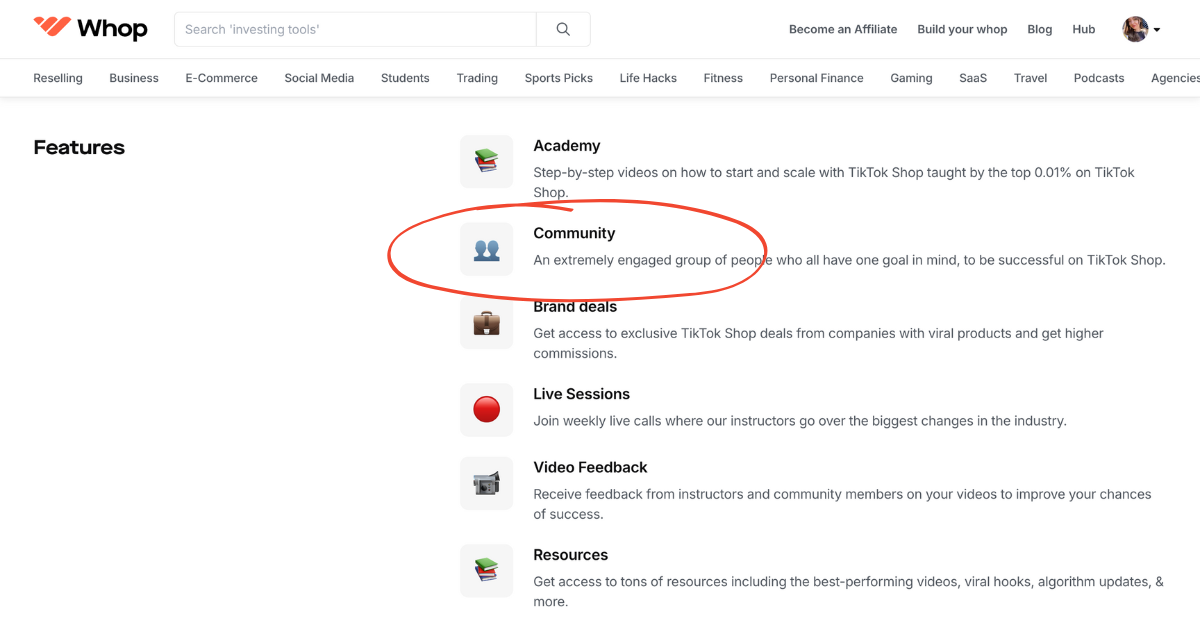Click the profile avatar picture
This screenshot has height=630, width=1200.
point(1133,29)
